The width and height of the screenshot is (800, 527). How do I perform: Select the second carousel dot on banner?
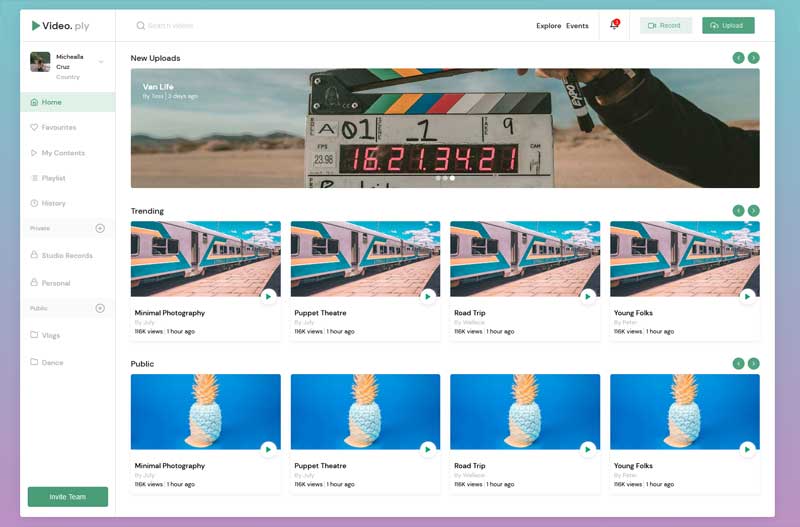click(445, 178)
